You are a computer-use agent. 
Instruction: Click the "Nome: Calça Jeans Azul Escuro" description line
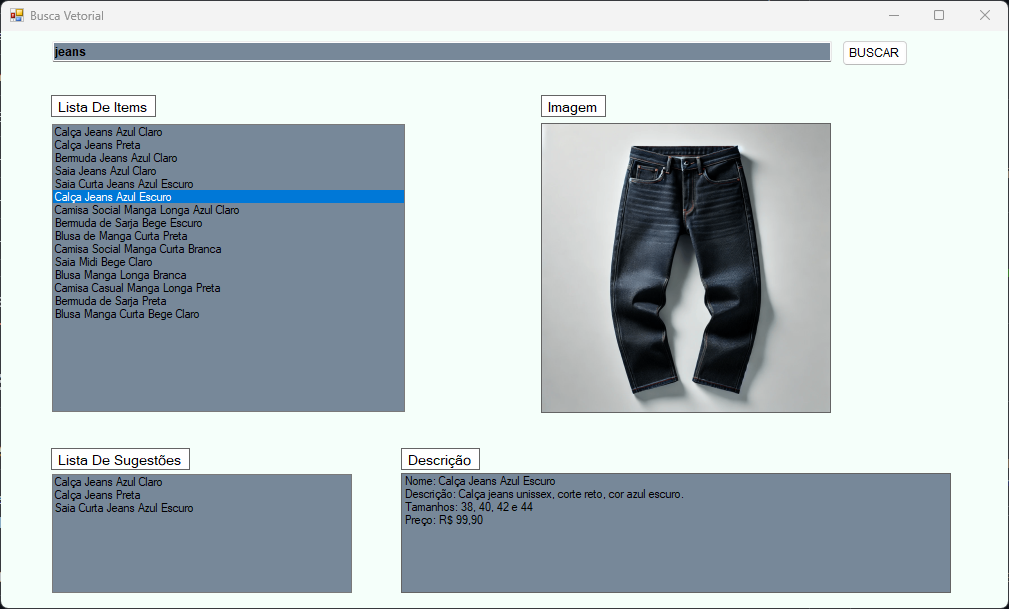point(480,481)
